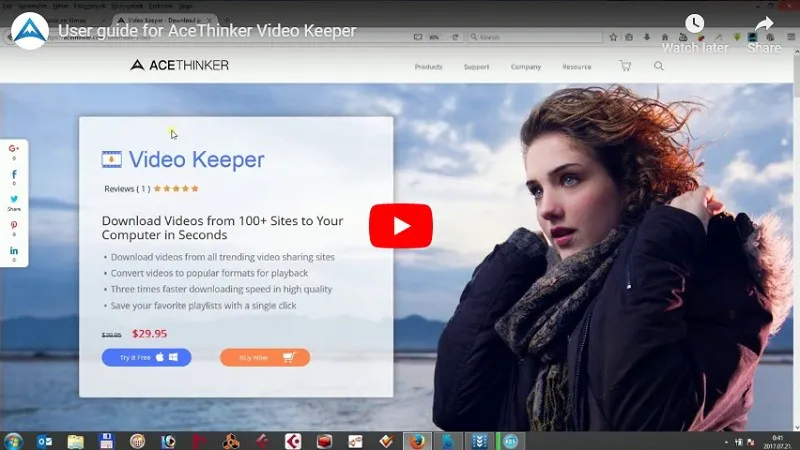The height and width of the screenshot is (450, 800).
Task: Click the Firefox home icon
Action: (x=665, y=37)
